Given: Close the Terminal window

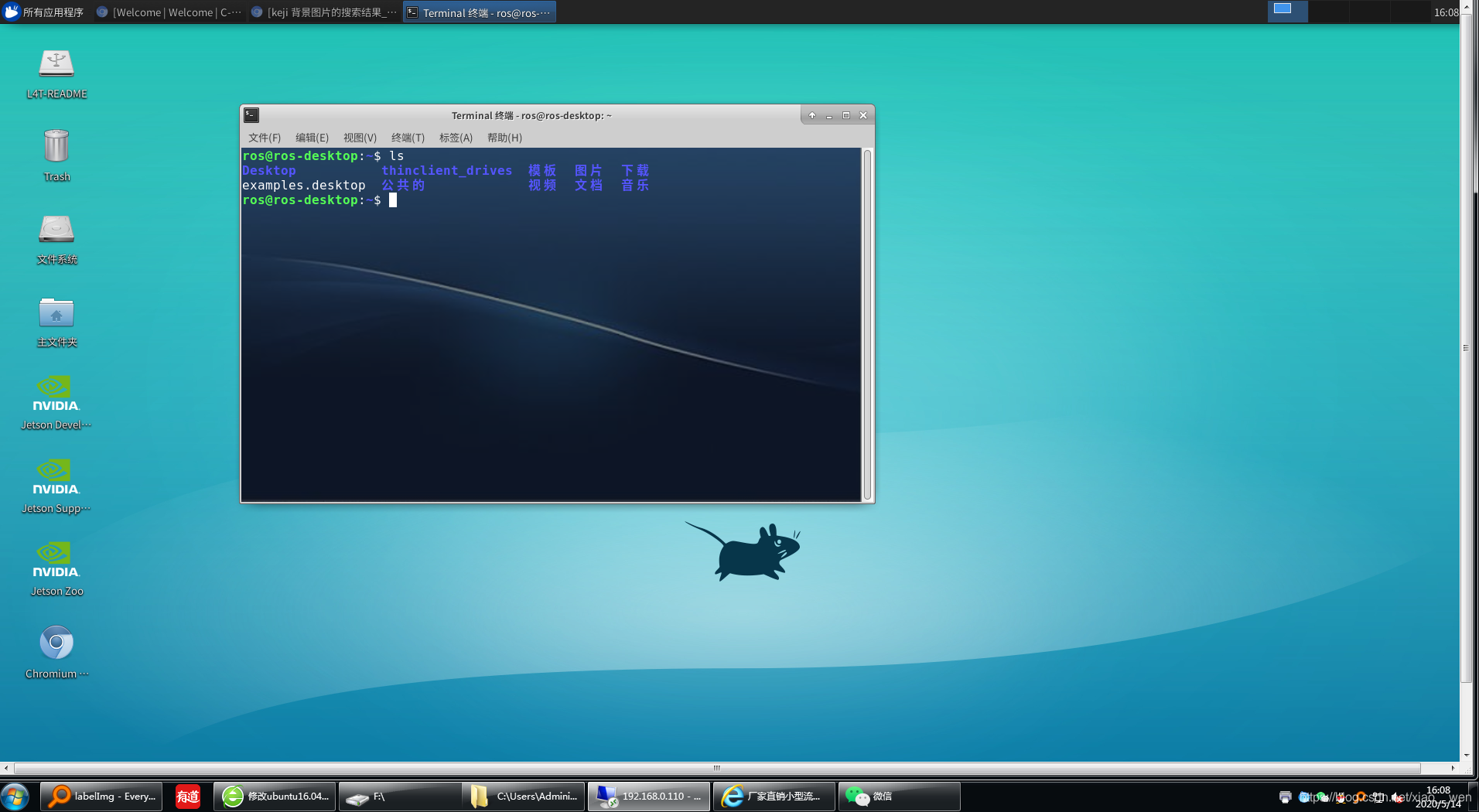Looking at the screenshot, I should [x=863, y=115].
